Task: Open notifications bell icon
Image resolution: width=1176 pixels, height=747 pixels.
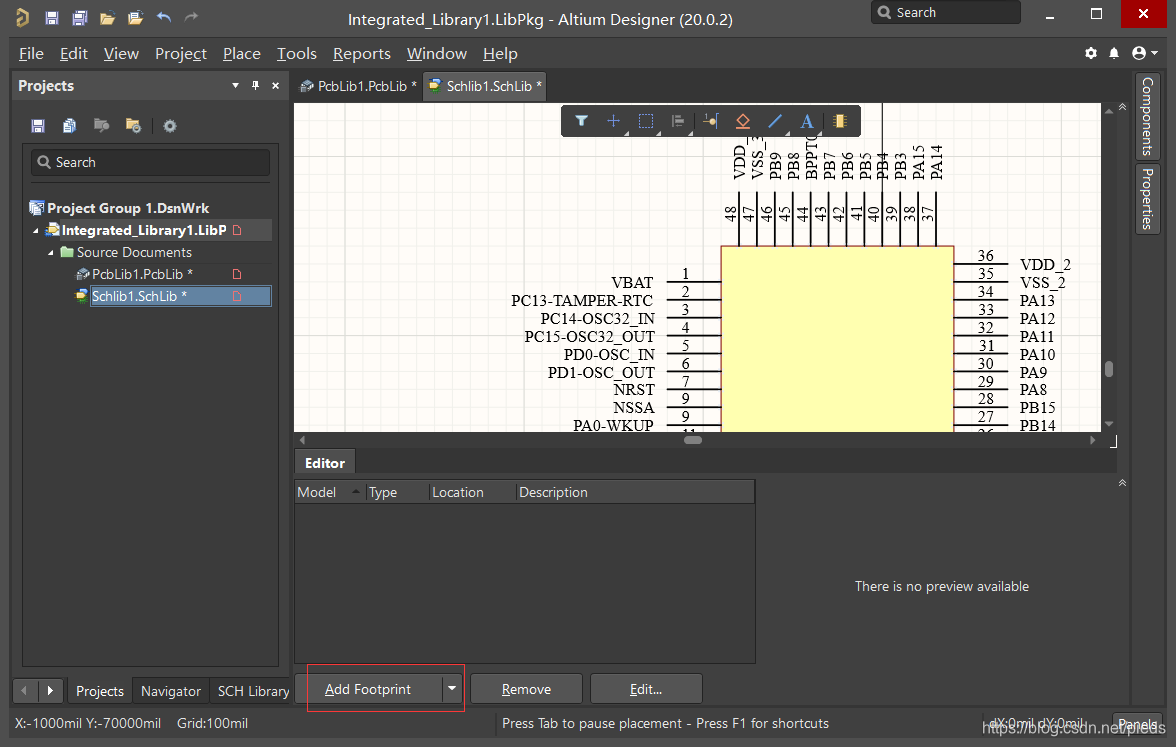Action: tap(1115, 53)
